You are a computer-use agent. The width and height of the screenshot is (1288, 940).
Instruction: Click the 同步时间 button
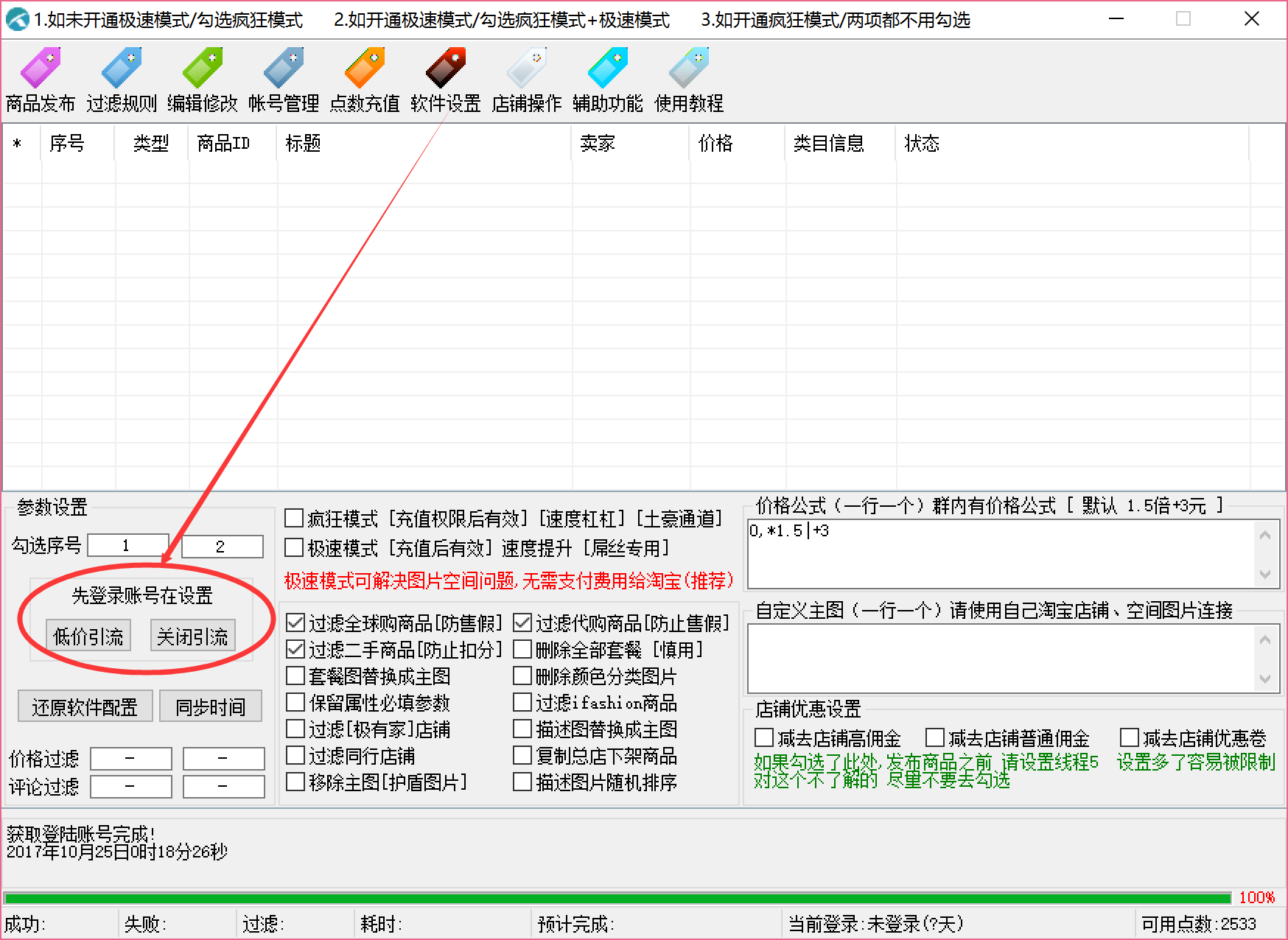(x=210, y=707)
